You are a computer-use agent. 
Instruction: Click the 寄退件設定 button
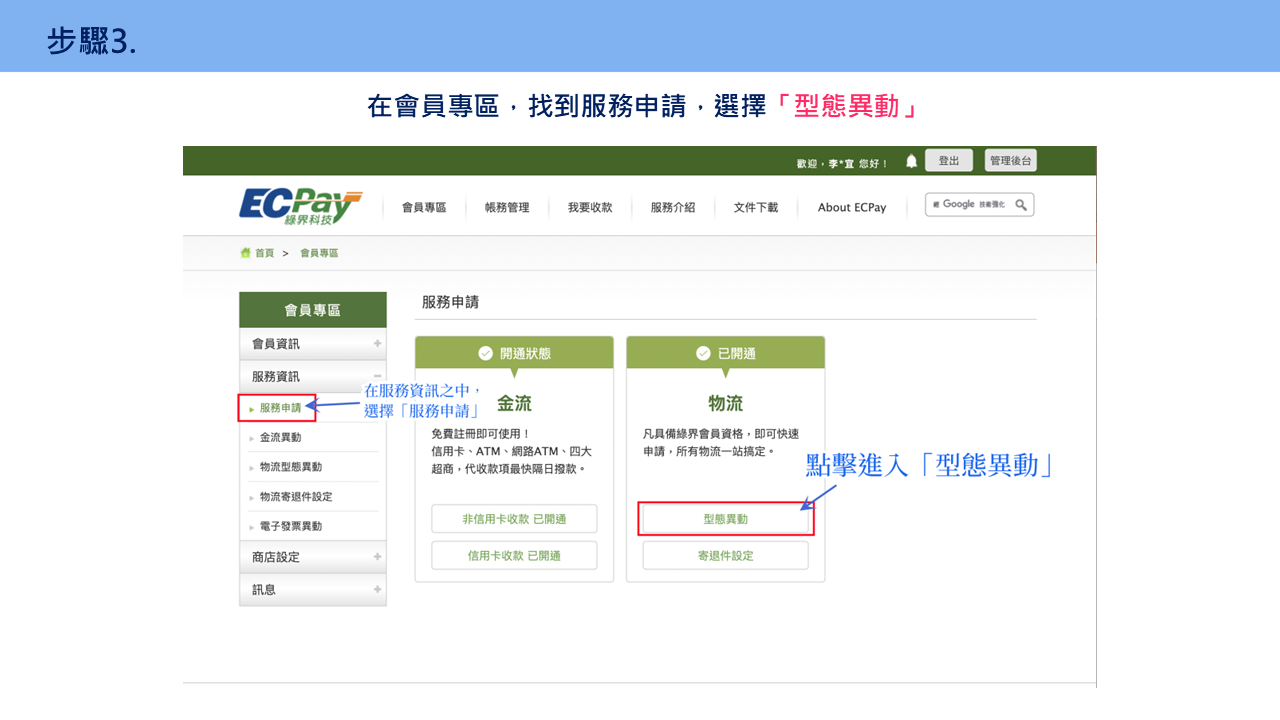pos(726,556)
